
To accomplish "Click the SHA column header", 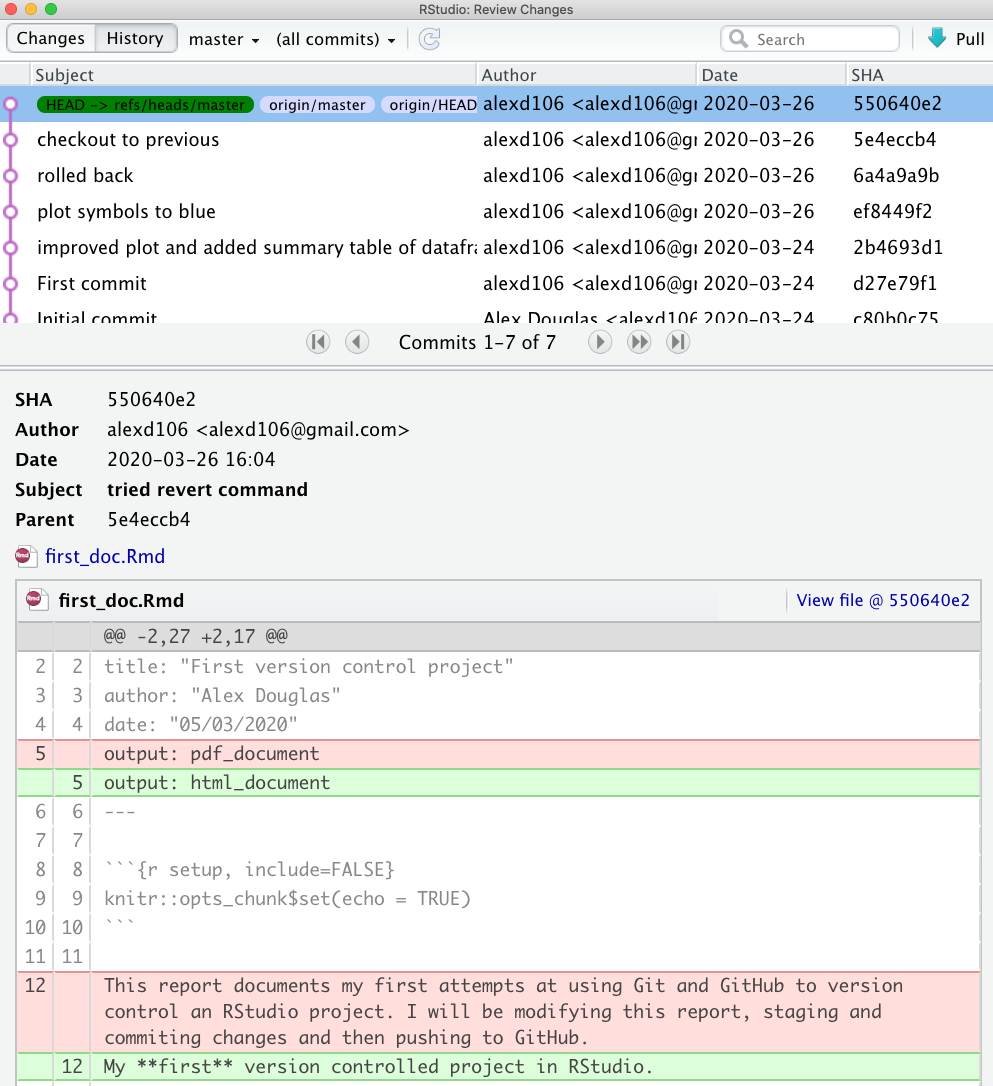I will 867,75.
